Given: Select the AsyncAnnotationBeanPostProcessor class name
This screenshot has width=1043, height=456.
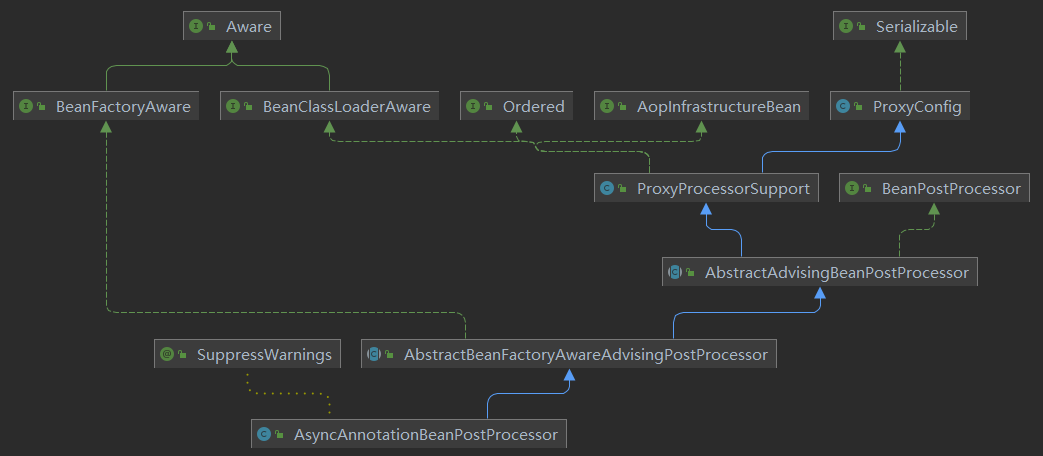Looking at the screenshot, I should [x=425, y=434].
